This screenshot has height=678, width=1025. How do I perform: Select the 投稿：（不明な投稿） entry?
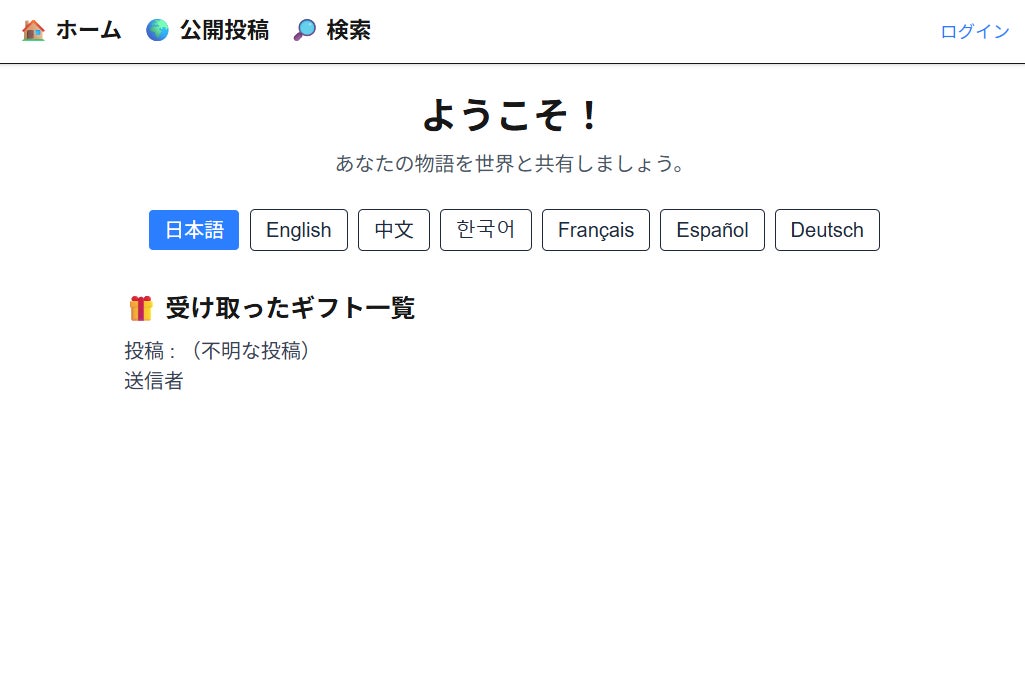(220, 351)
